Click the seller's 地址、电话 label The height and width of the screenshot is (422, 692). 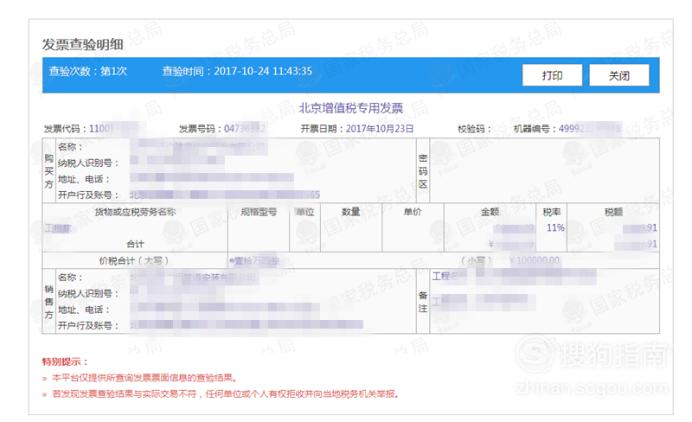[83, 310]
